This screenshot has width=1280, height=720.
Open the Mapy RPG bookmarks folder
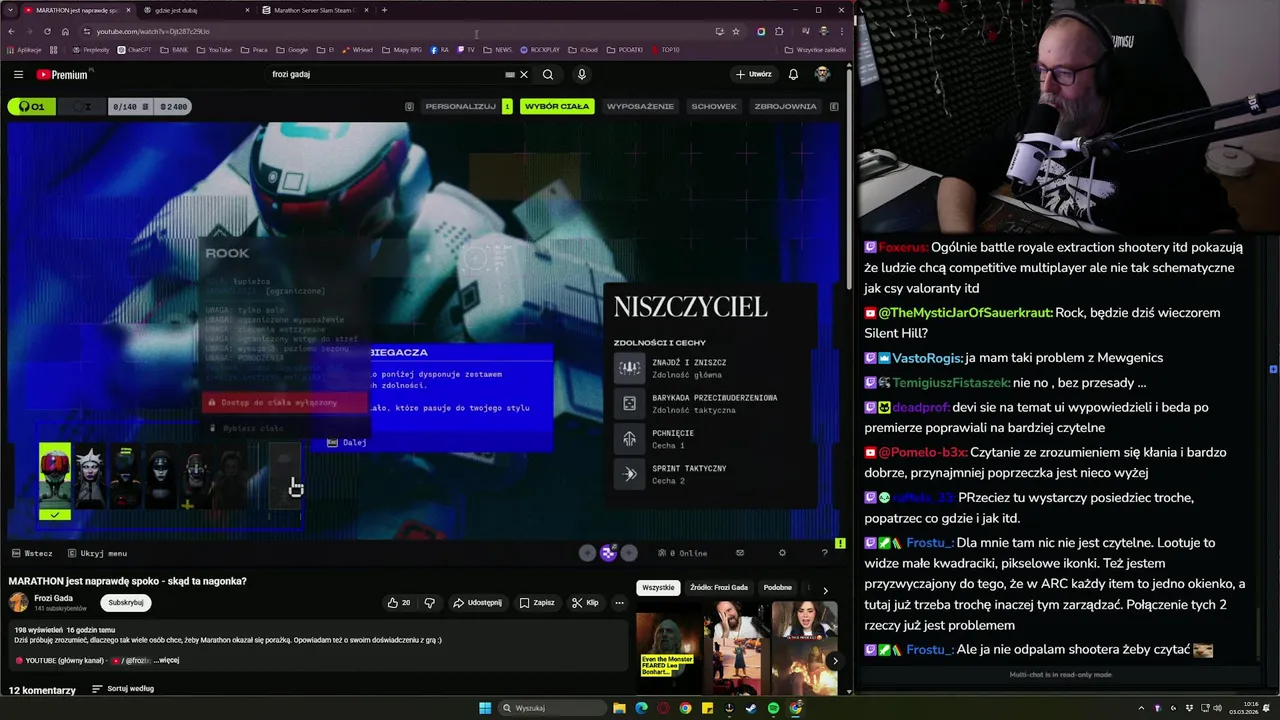tap(402, 50)
